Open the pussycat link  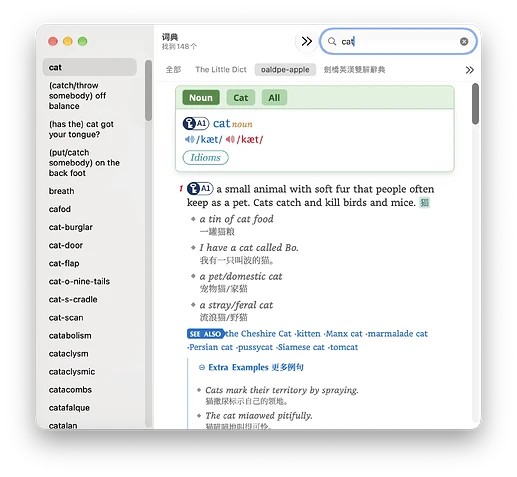(x=255, y=347)
